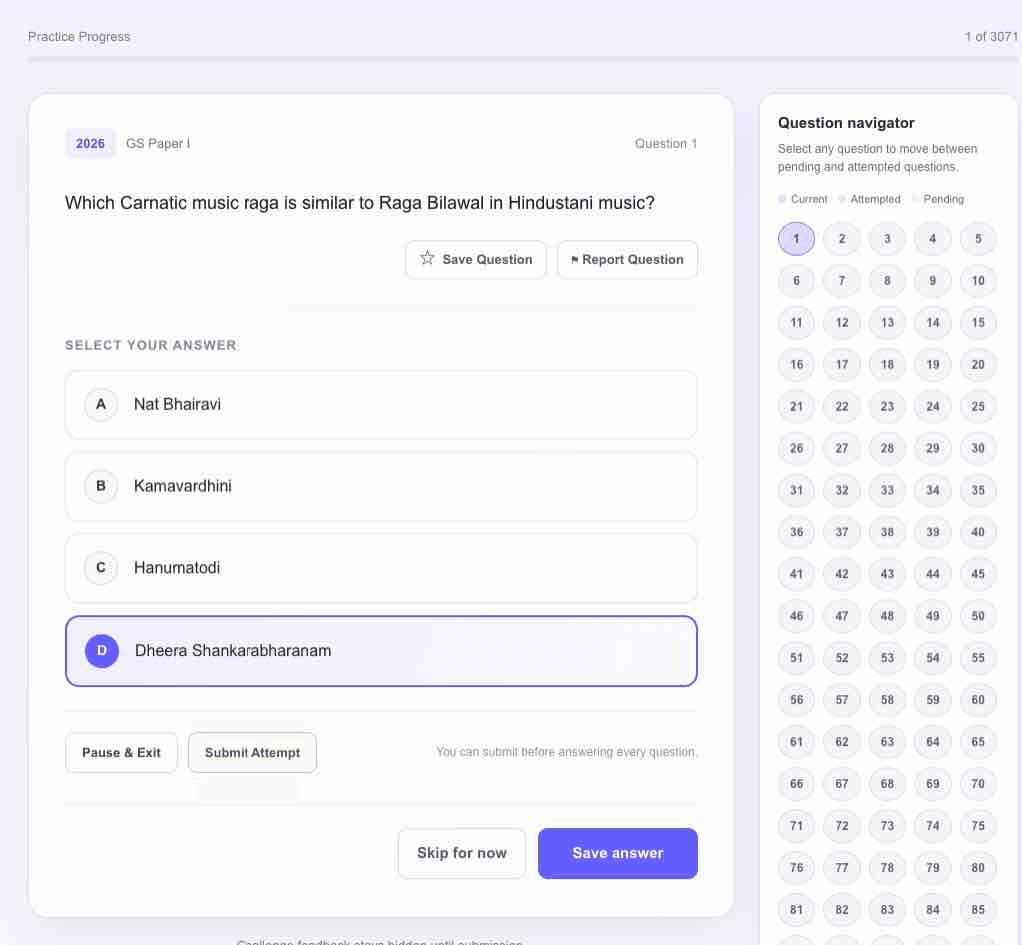This screenshot has height=945, width=1022.
Task: Select option D Dheera Shankarabharanam
Action: pos(381,650)
